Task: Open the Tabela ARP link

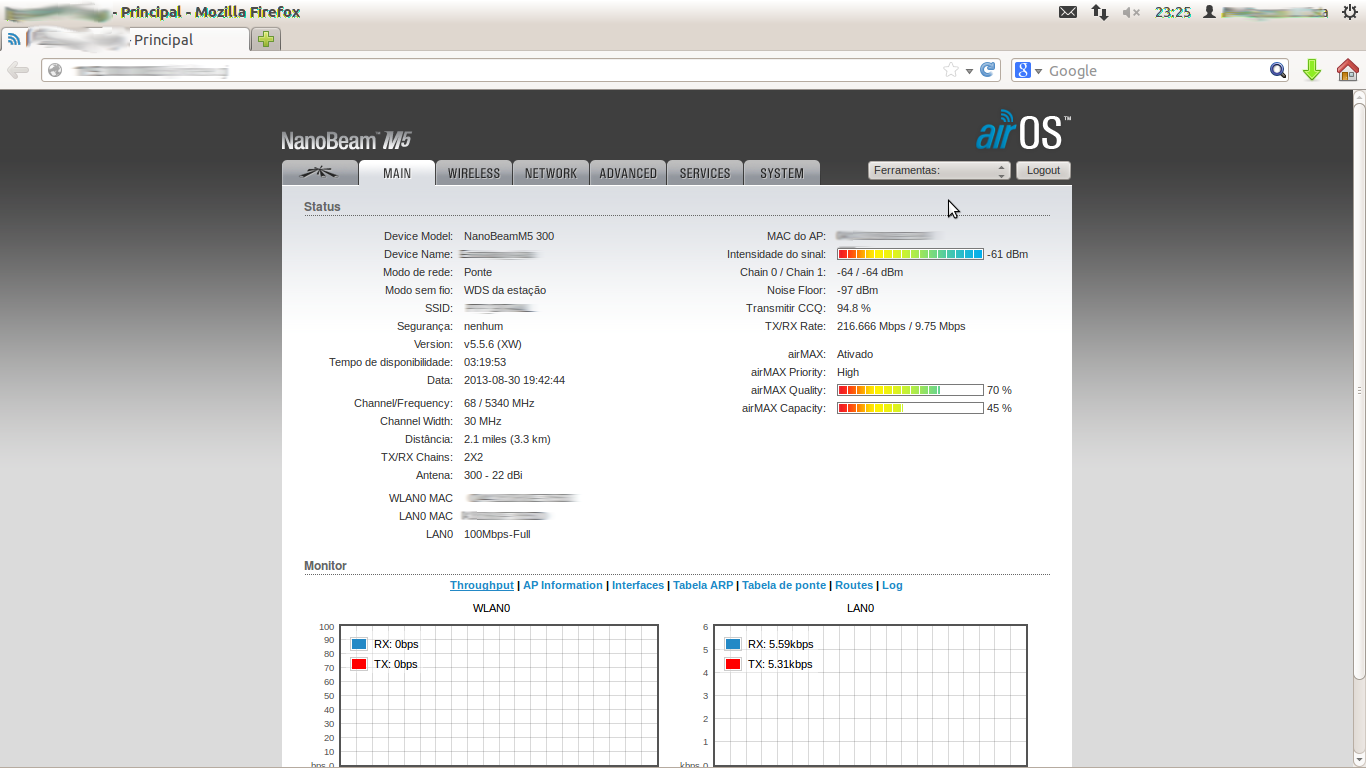Action: point(703,585)
